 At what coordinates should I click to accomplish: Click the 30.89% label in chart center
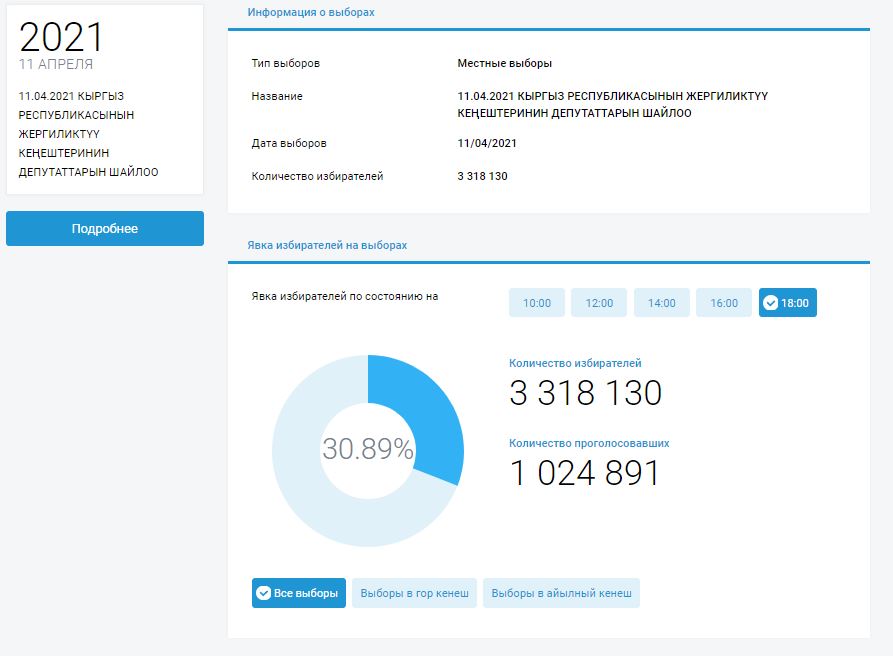[x=367, y=450]
